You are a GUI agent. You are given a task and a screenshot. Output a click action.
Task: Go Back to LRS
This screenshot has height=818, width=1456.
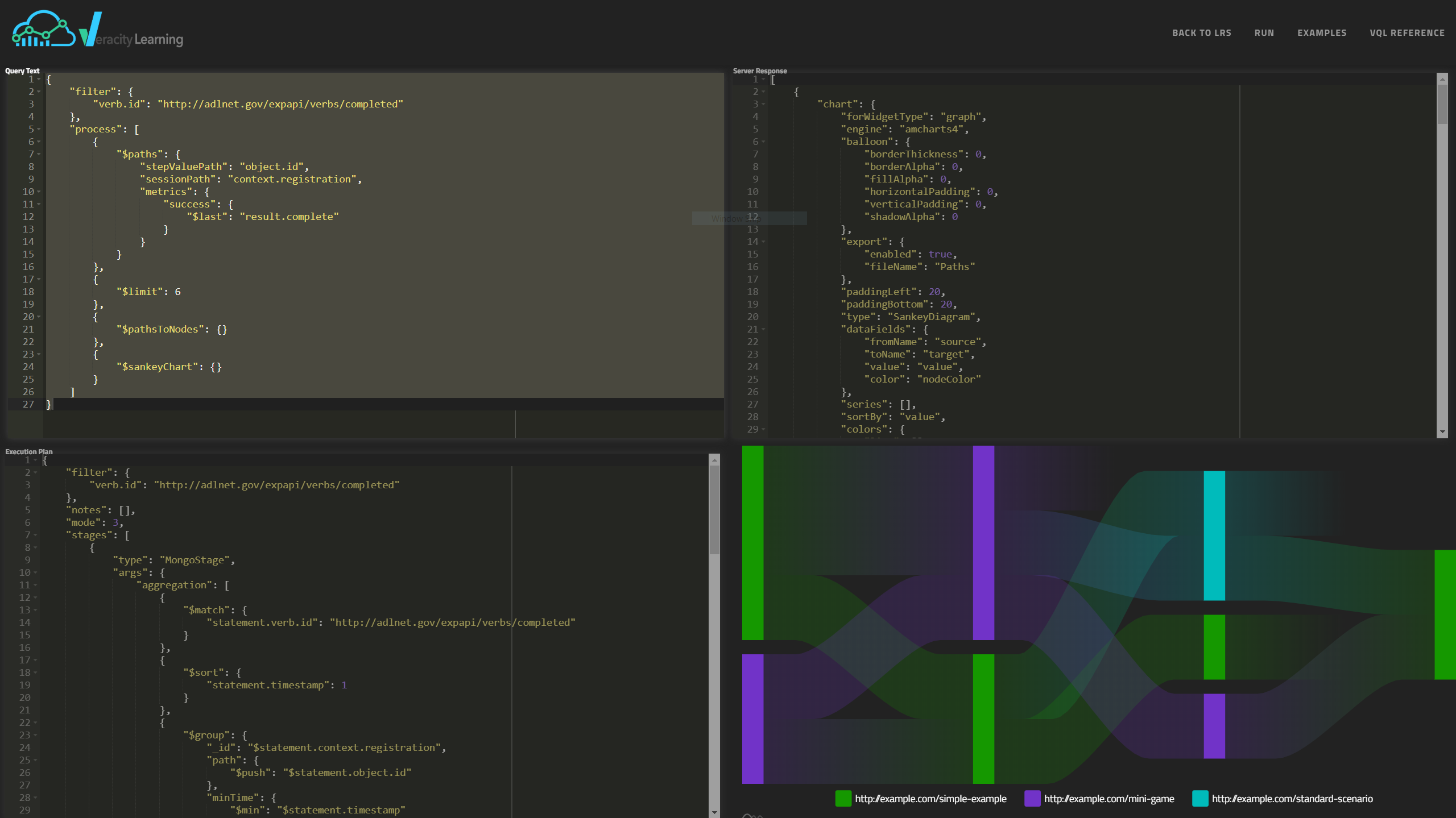[x=1201, y=33]
